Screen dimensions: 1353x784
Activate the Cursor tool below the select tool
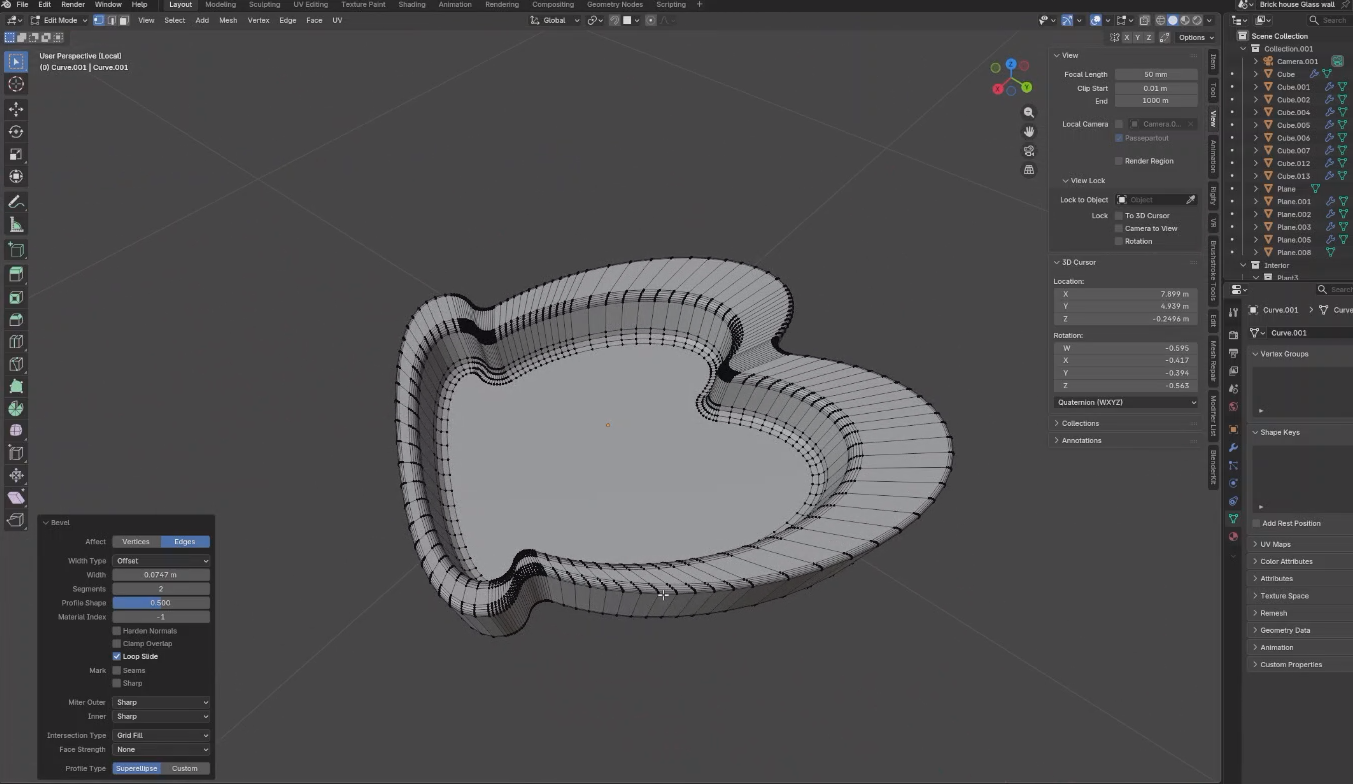15,84
